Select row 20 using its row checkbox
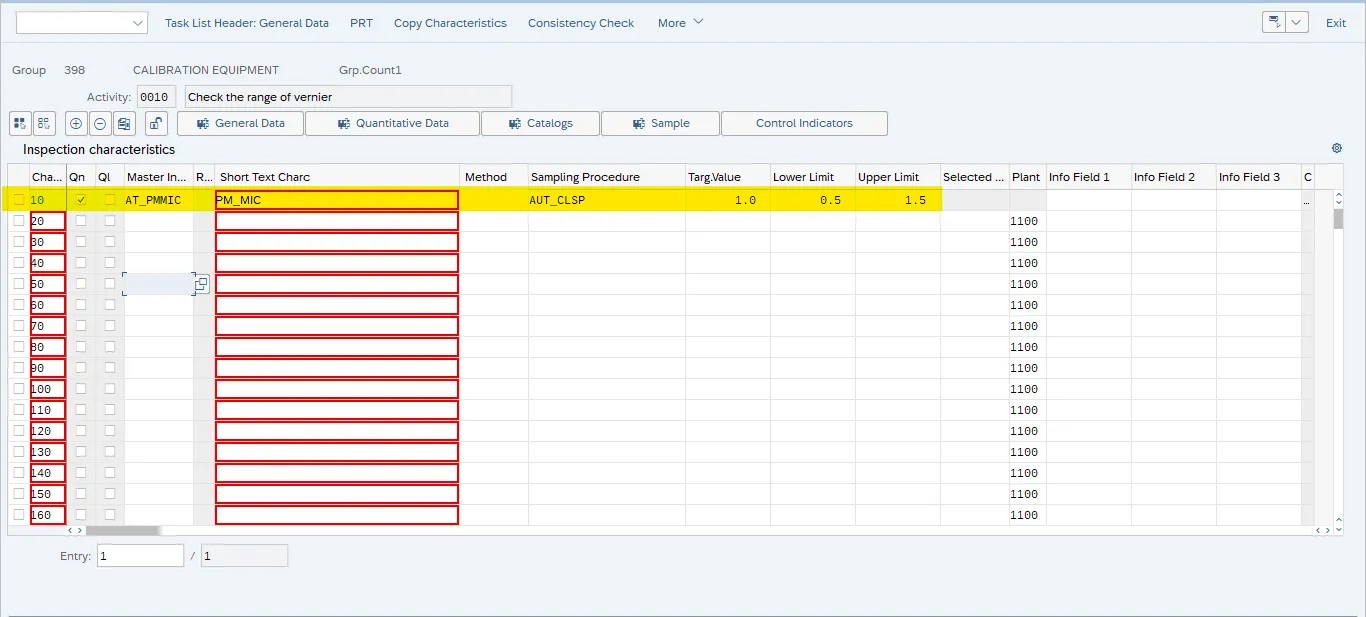 [x=19, y=221]
